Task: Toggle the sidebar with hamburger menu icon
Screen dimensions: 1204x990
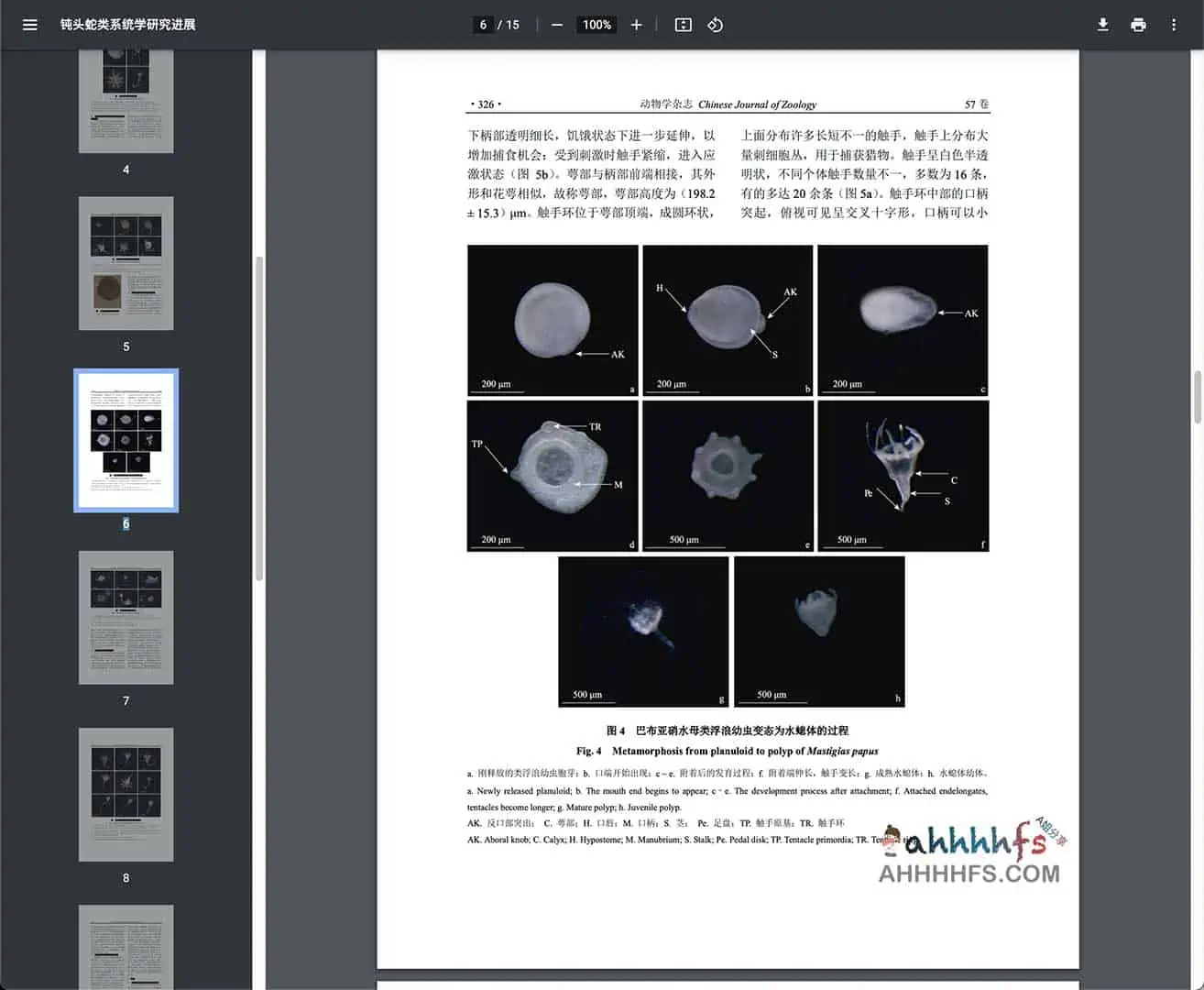Action: (x=29, y=25)
